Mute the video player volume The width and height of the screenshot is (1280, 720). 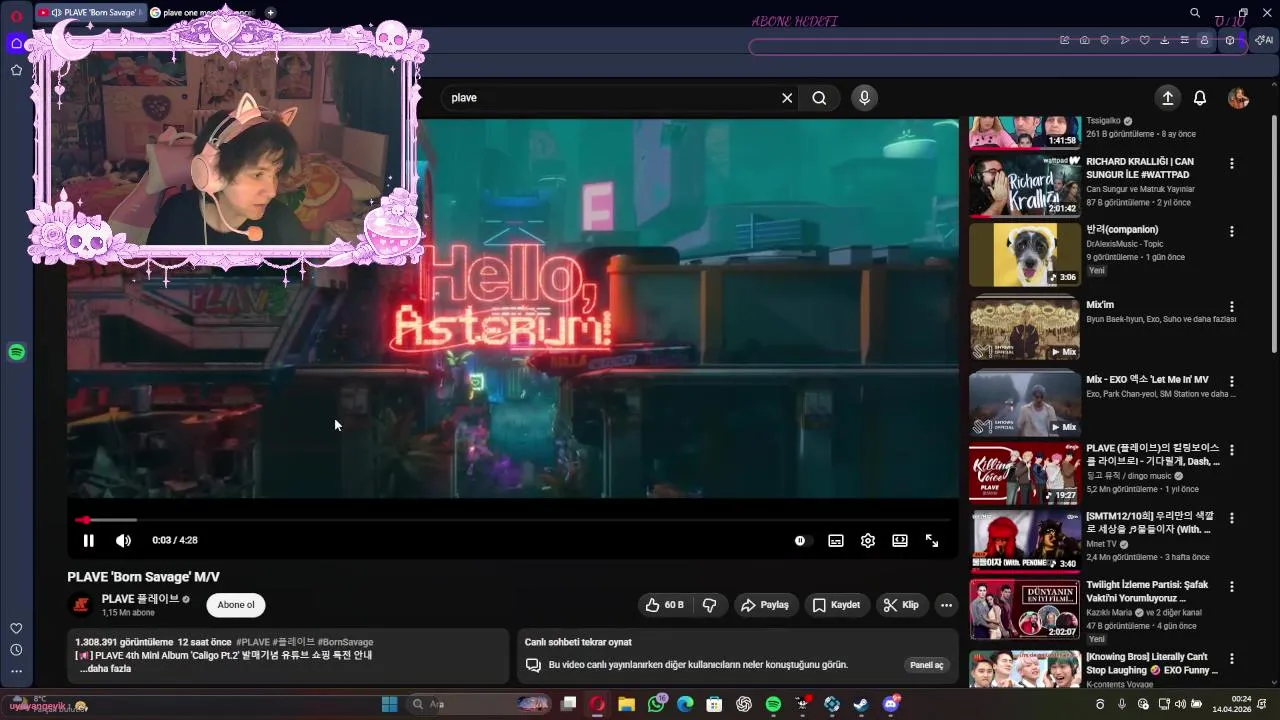123,540
